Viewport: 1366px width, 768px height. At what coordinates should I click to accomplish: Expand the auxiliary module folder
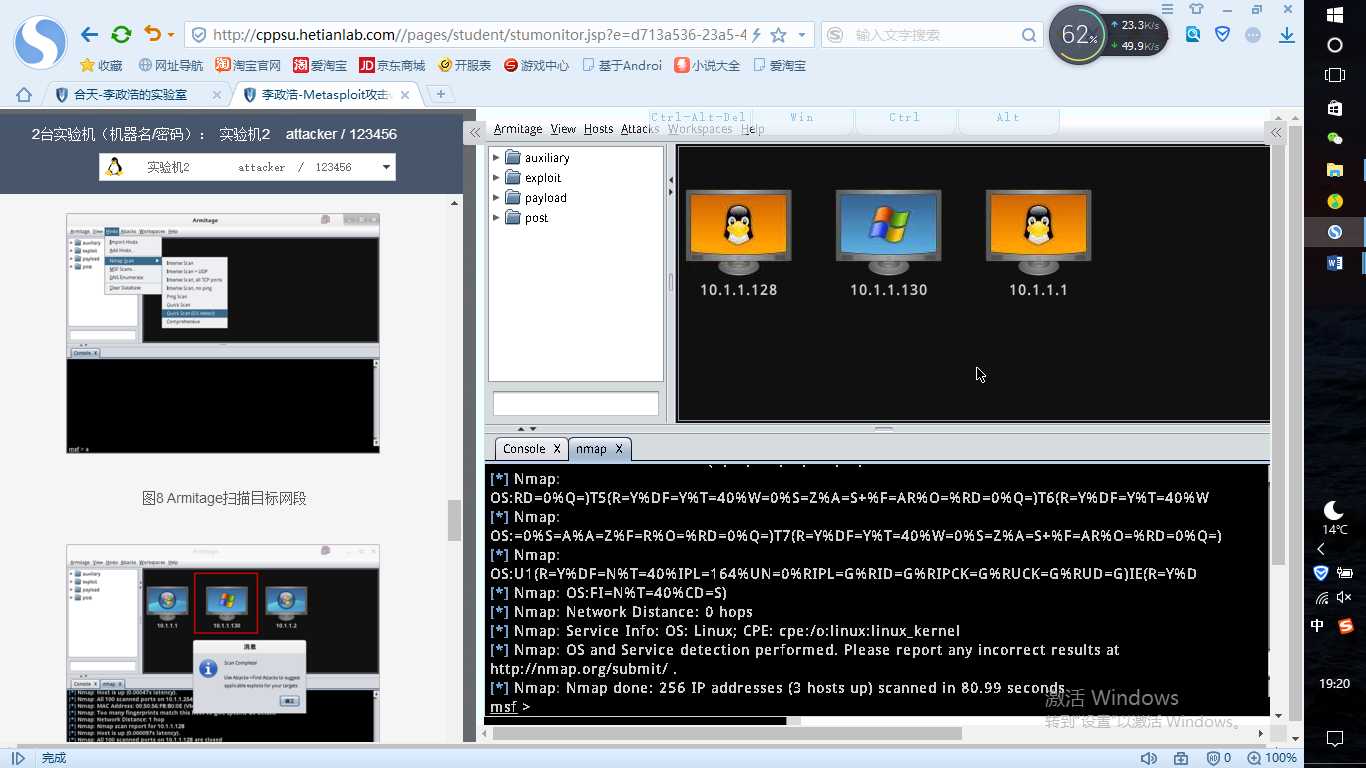pyautogui.click(x=496, y=158)
